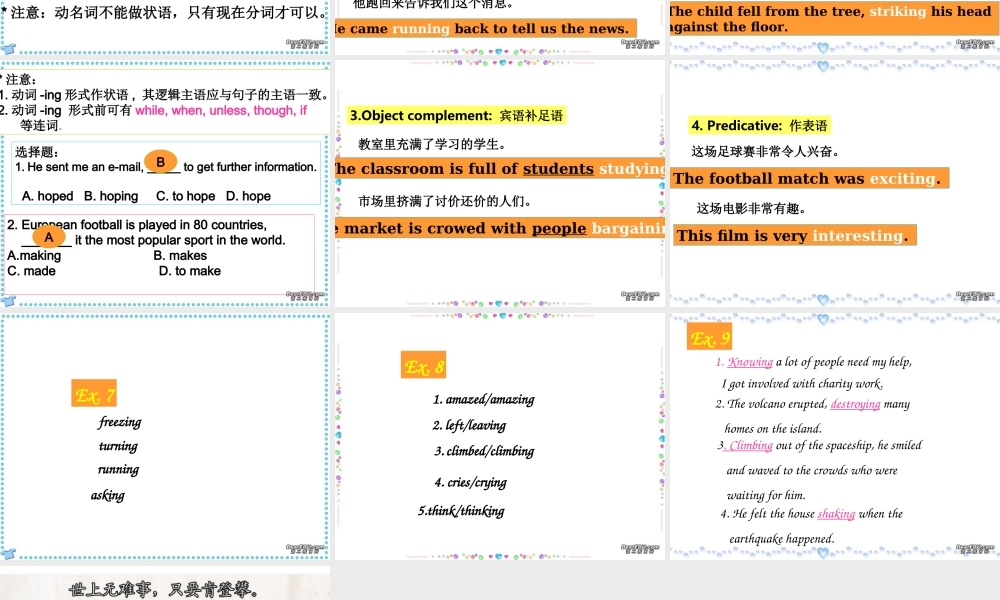Click underlined pink word 'Climbing'
This screenshot has height=600, width=1000.
pyautogui.click(x=749, y=446)
